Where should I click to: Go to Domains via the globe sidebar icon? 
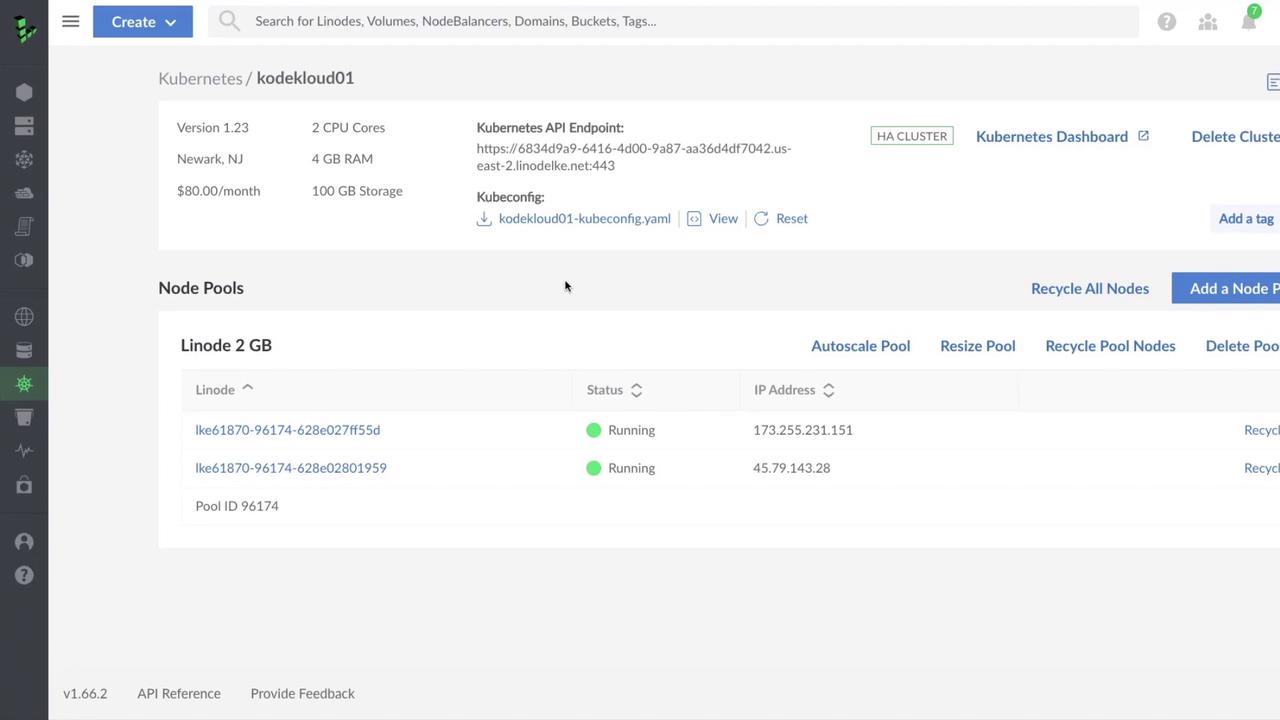24,317
